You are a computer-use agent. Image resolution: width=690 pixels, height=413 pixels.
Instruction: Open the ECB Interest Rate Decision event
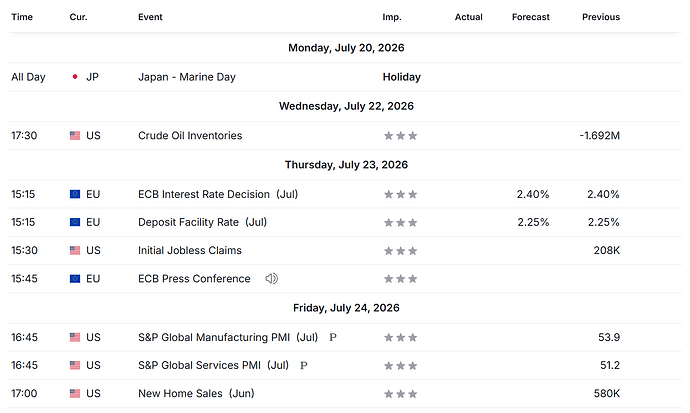(x=218, y=194)
